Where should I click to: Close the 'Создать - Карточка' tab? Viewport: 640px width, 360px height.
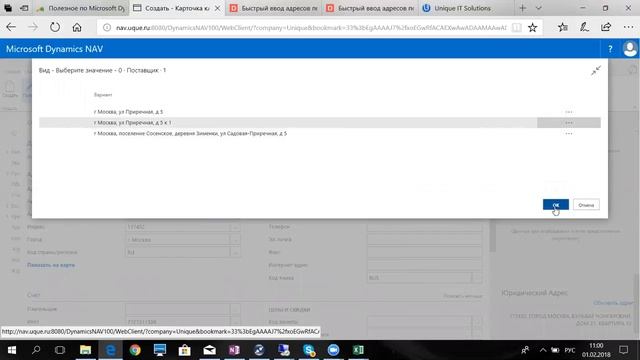[x=218, y=8]
